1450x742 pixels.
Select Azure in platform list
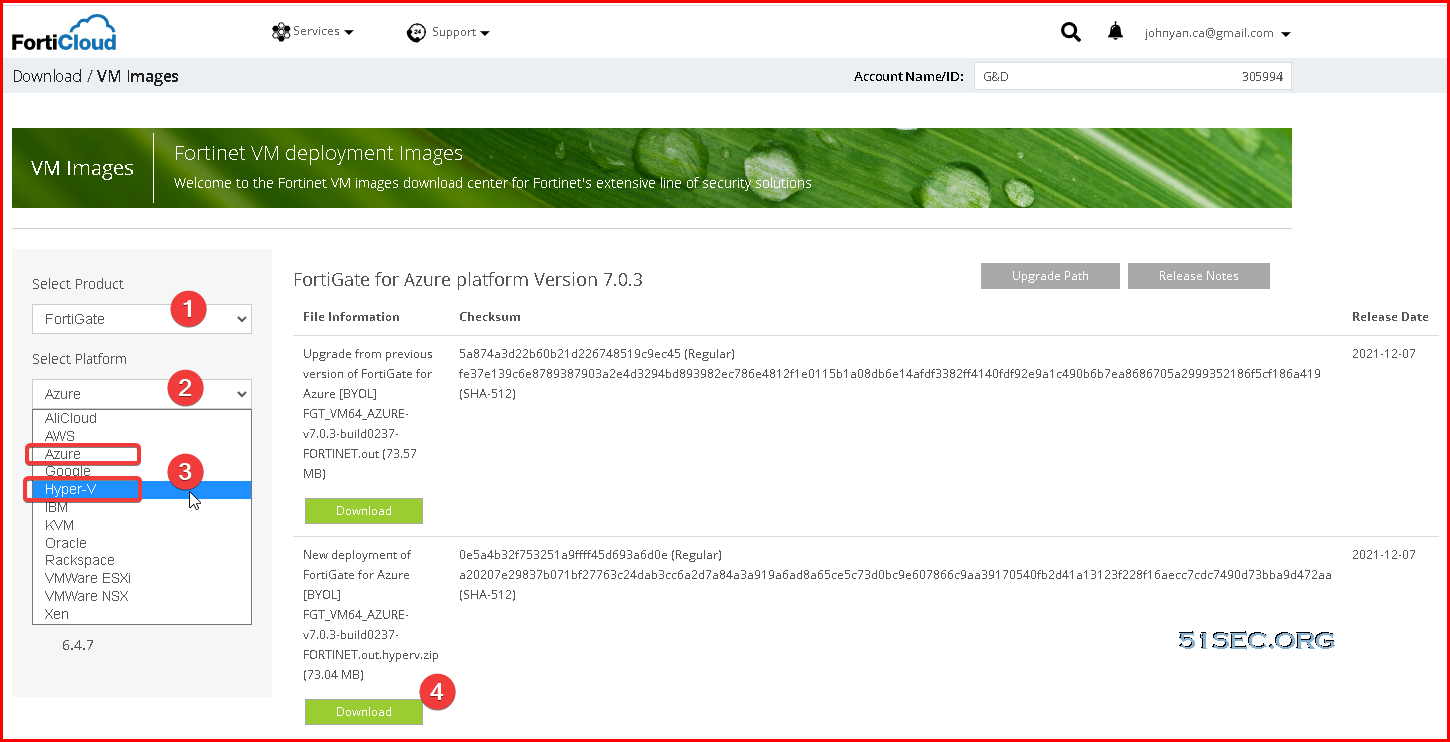point(142,454)
